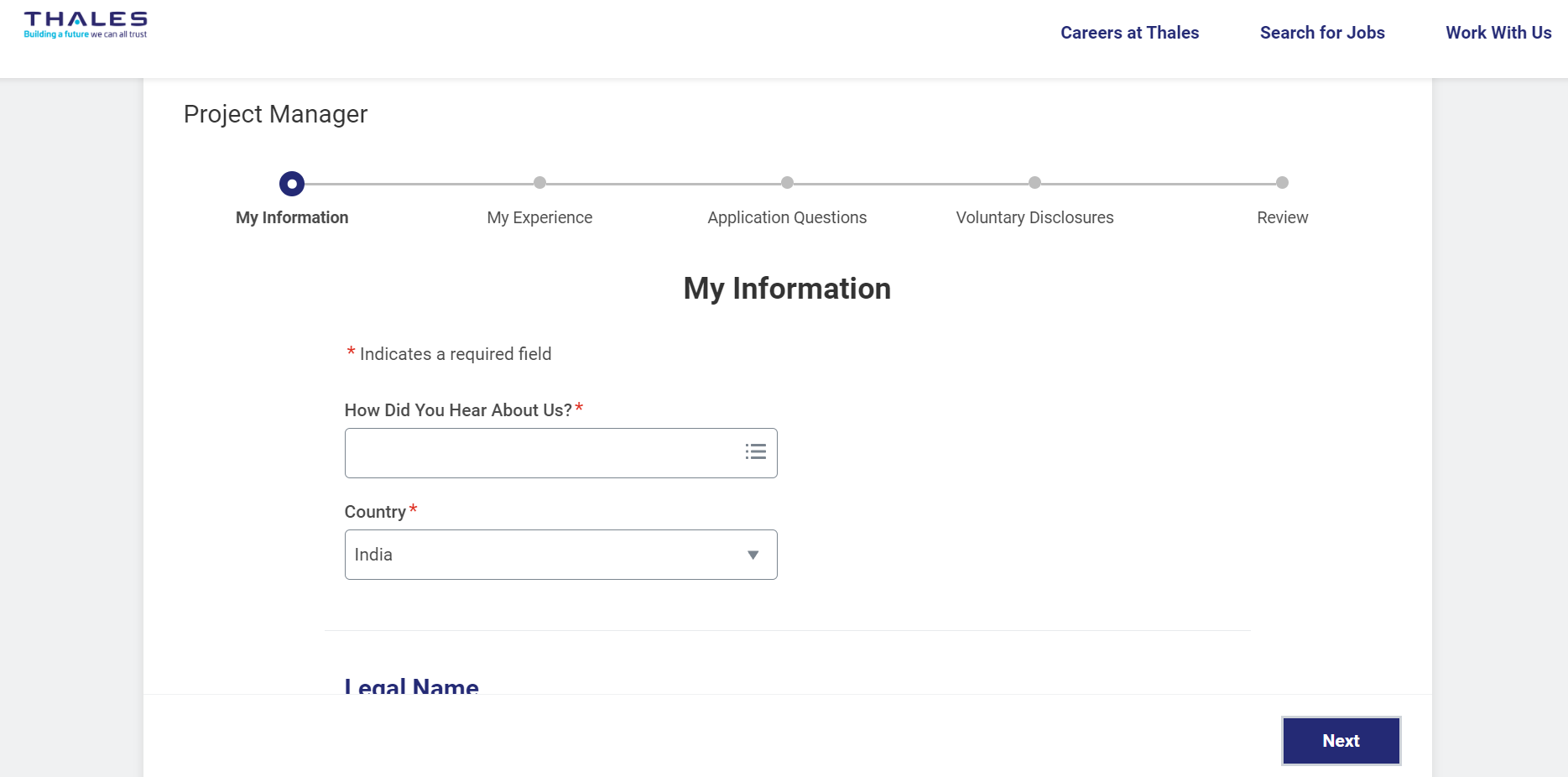Select the My Experience step dot
The height and width of the screenshot is (777, 1568).
pos(539,183)
